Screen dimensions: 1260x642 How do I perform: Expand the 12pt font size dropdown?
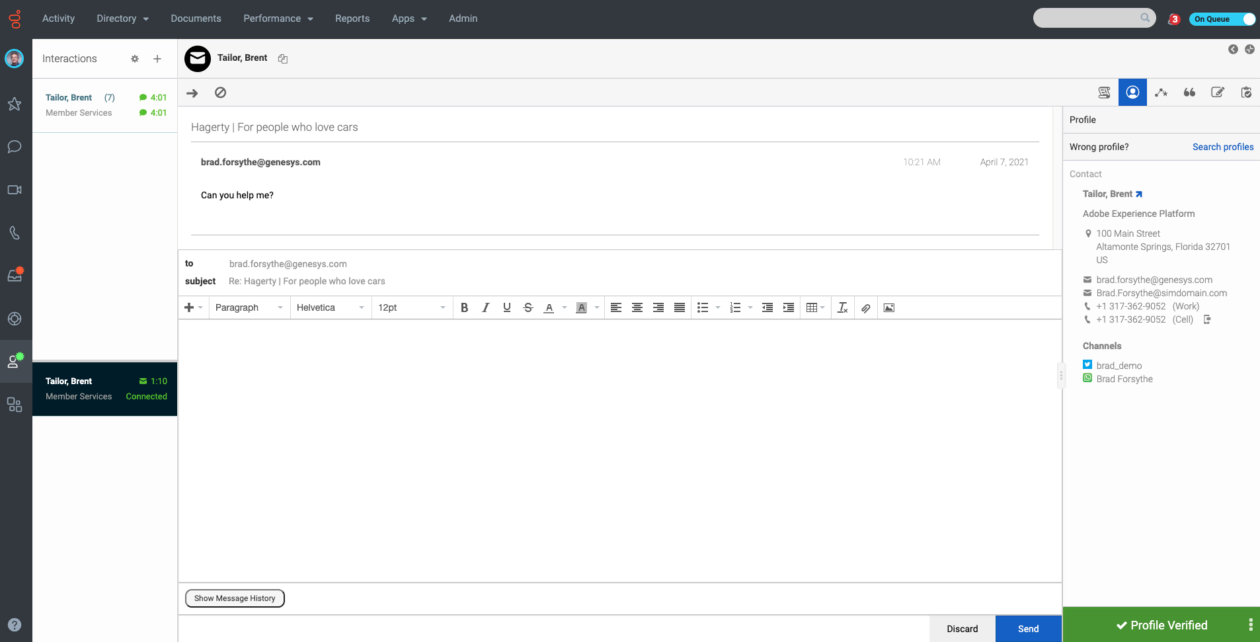pos(411,307)
